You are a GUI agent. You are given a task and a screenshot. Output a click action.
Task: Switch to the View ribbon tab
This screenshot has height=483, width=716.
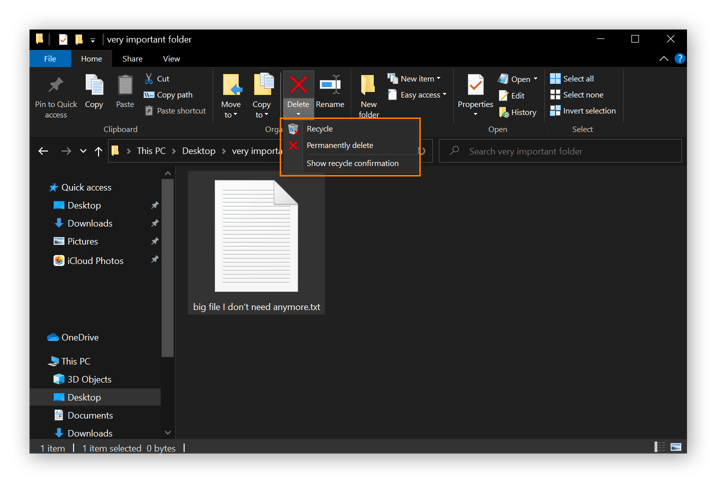[171, 59]
